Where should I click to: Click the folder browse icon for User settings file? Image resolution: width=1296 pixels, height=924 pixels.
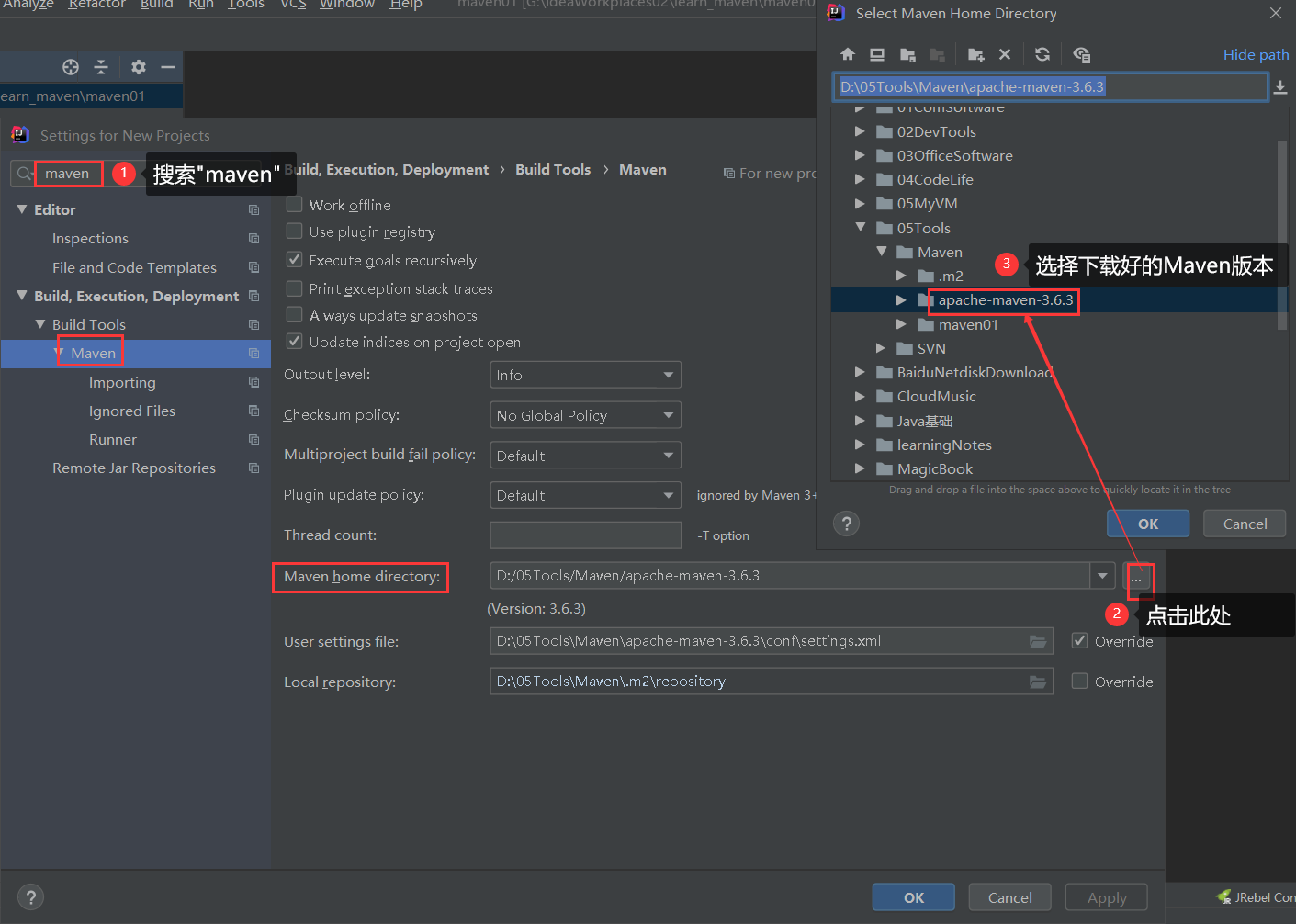coord(1038,641)
